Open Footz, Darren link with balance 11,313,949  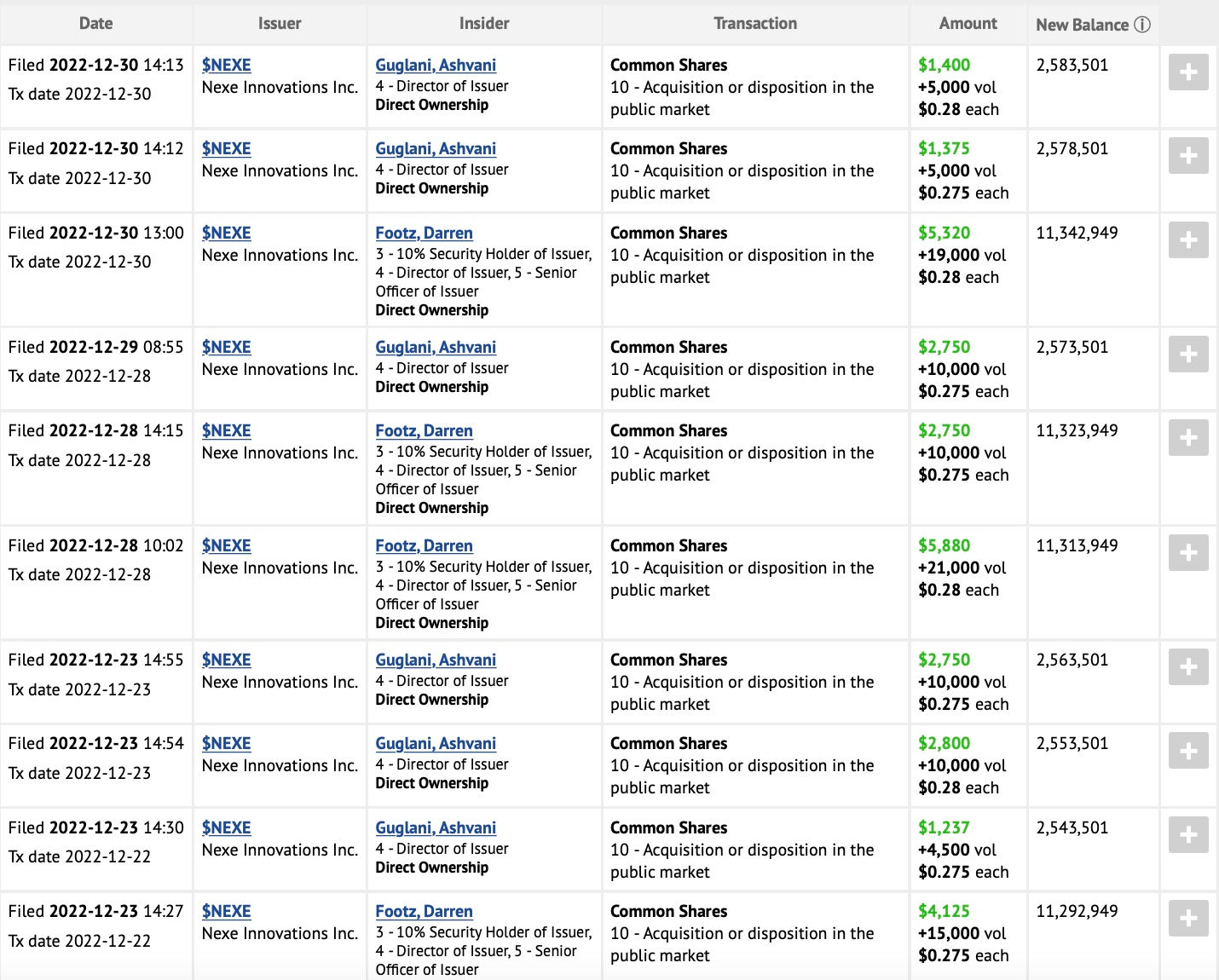(x=424, y=545)
